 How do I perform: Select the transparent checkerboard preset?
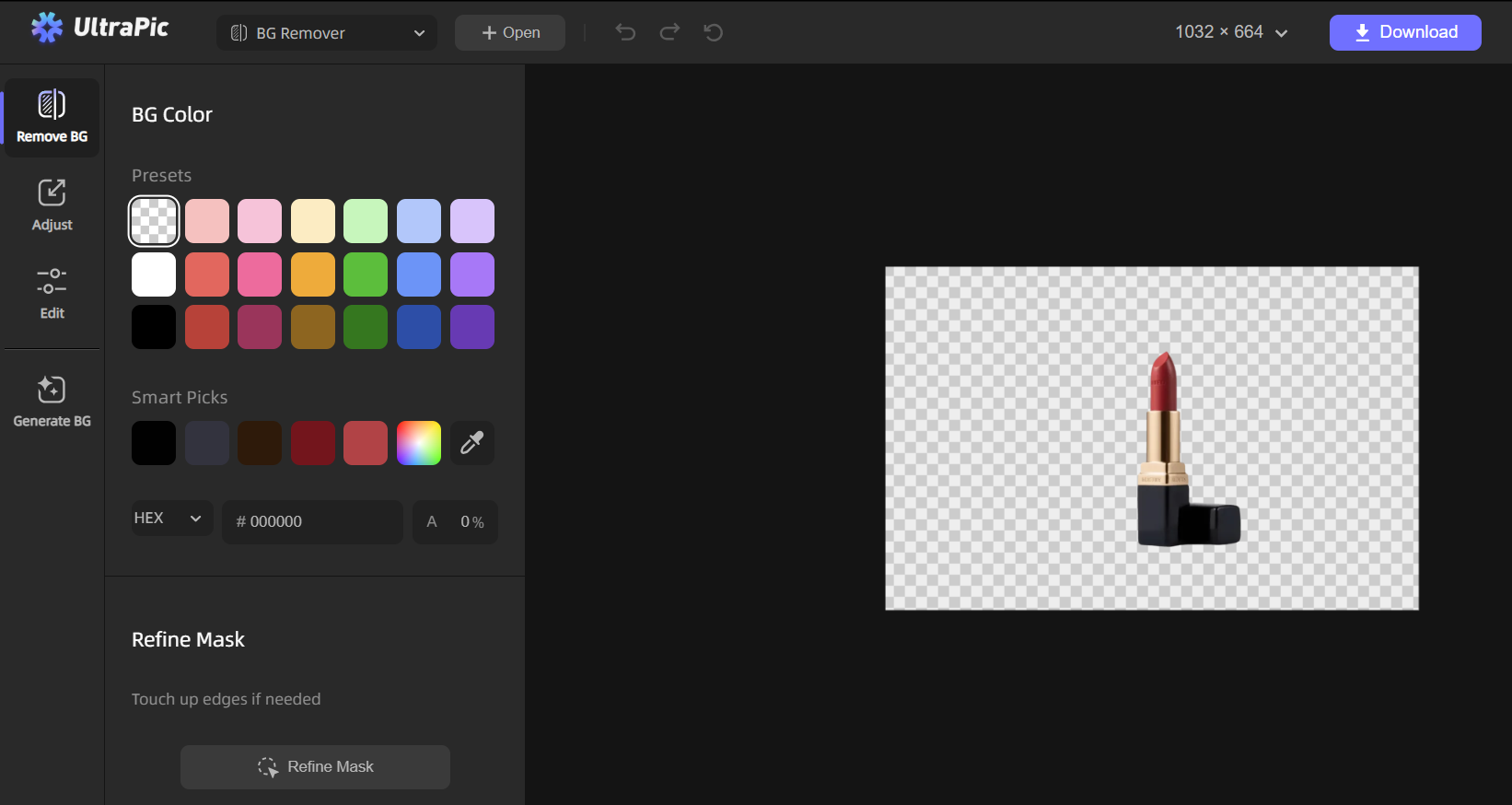154,221
